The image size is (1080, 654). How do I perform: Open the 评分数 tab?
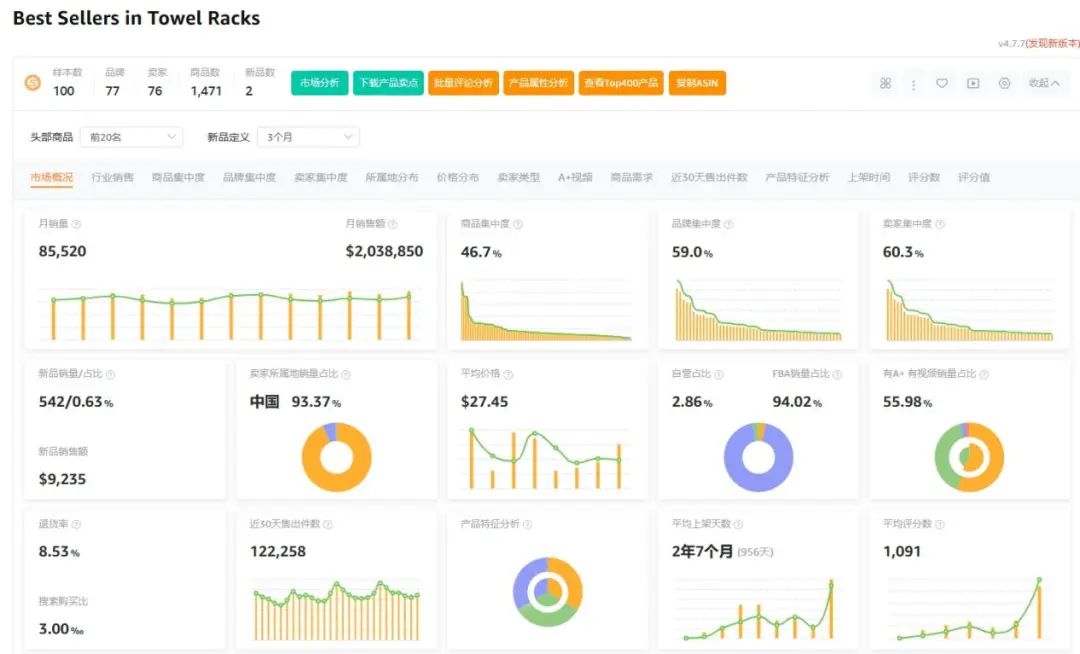pos(924,178)
